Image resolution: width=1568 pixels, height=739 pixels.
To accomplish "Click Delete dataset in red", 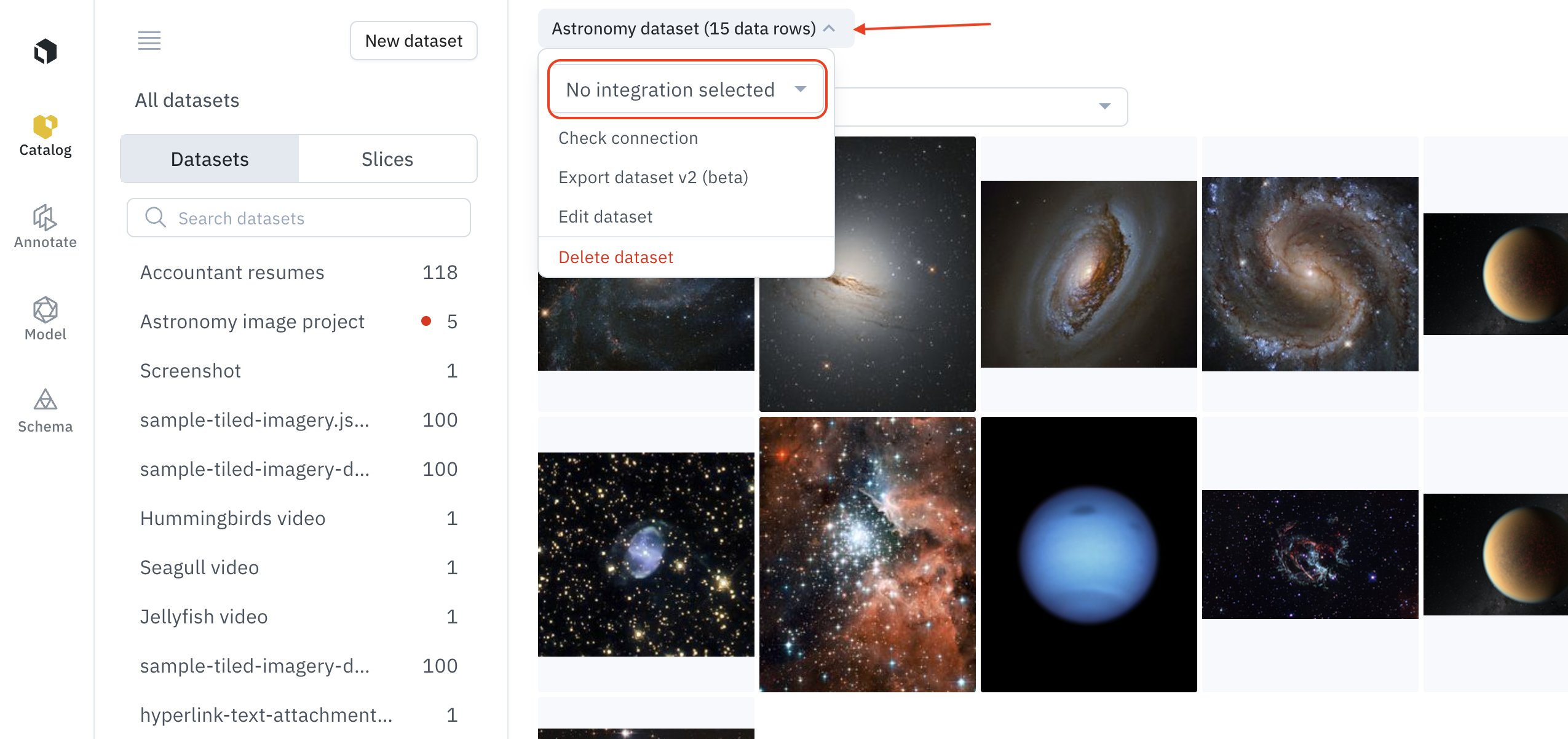I will [x=616, y=257].
